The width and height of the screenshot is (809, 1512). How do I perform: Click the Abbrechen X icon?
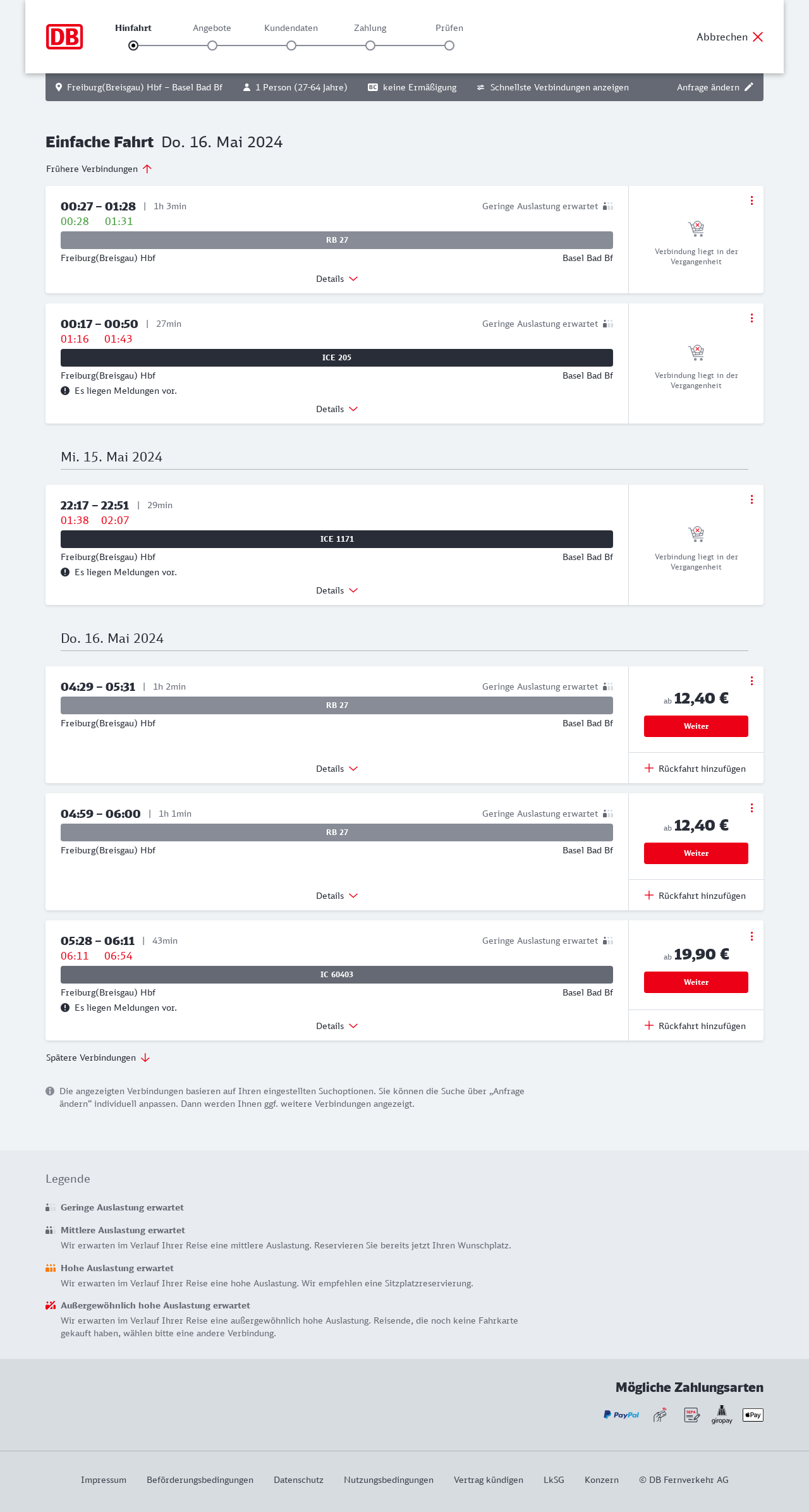point(758,37)
